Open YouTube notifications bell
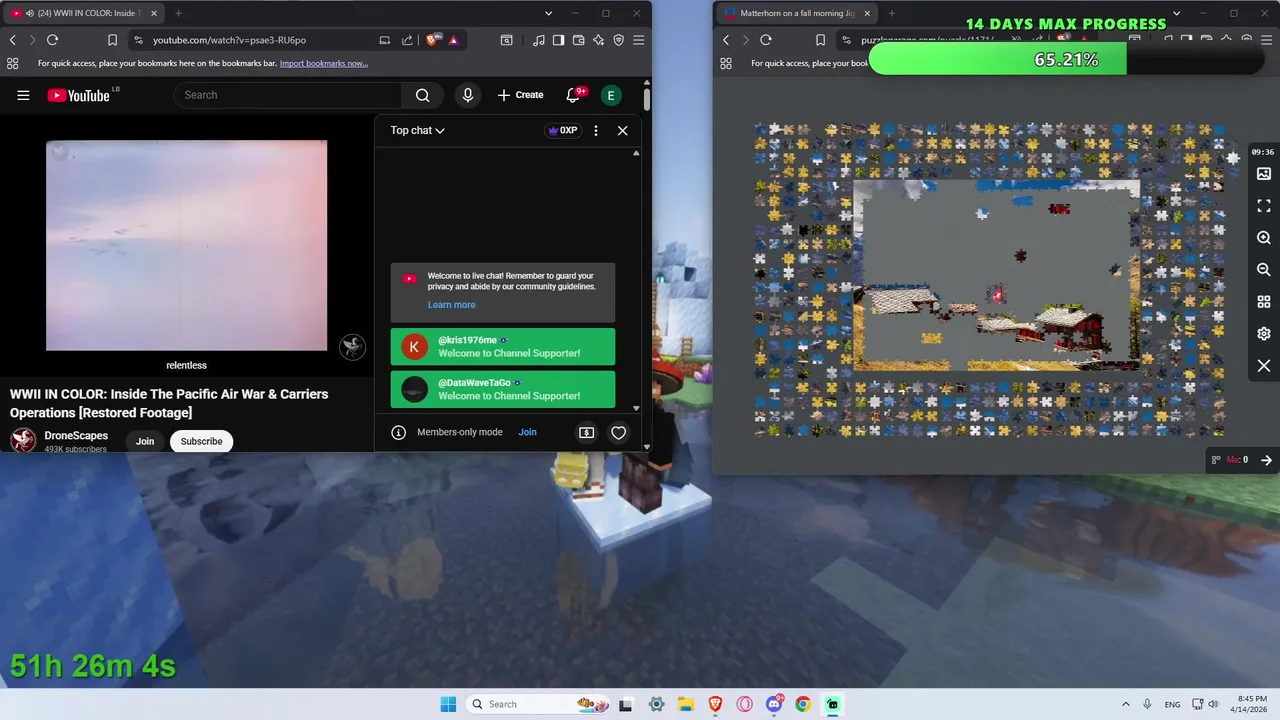Viewport: 1280px width, 720px height. (573, 95)
